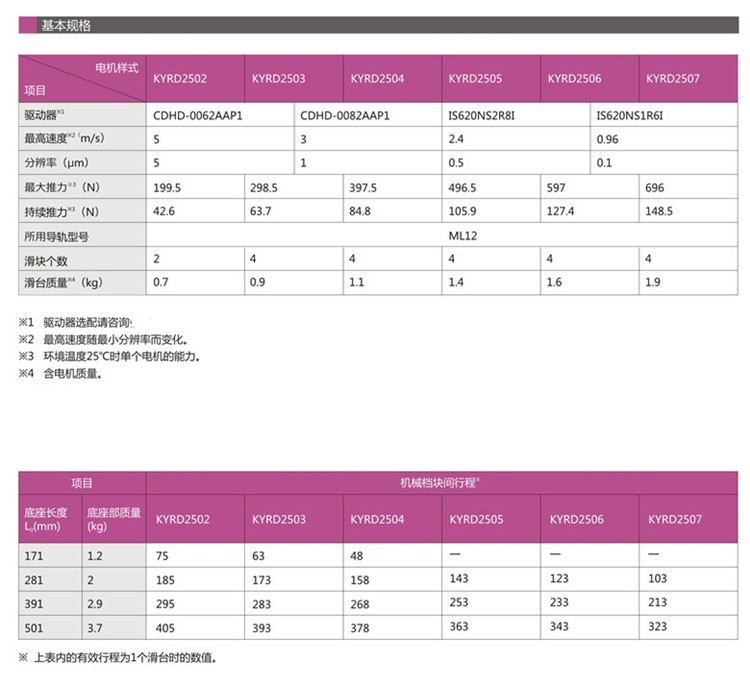Click the ※1 驱动器选配请咨询 footnote
Screen dimensions: 750x687
pos(82,323)
